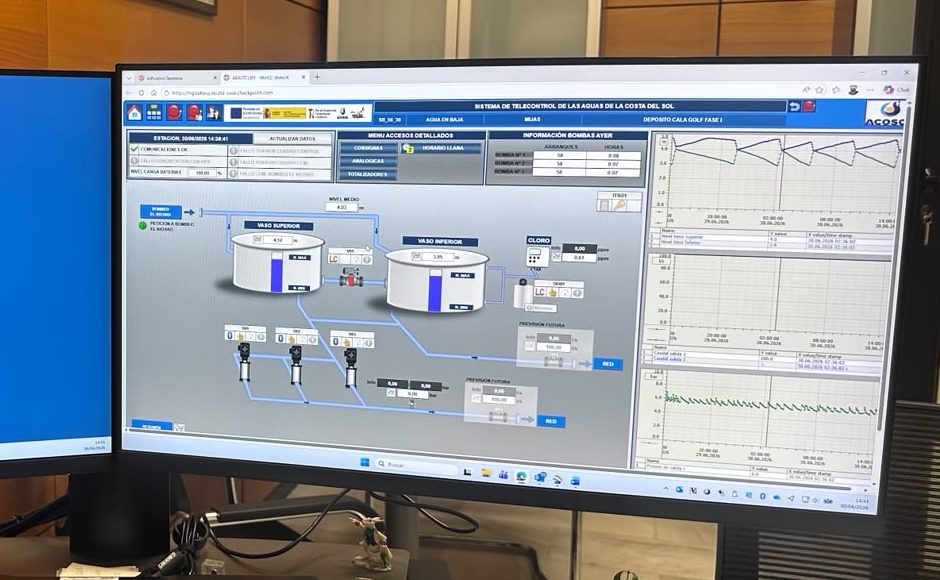This screenshot has height=580, width=940.
Task: Open Microsoft Edge from the taskbar
Action: point(522,476)
